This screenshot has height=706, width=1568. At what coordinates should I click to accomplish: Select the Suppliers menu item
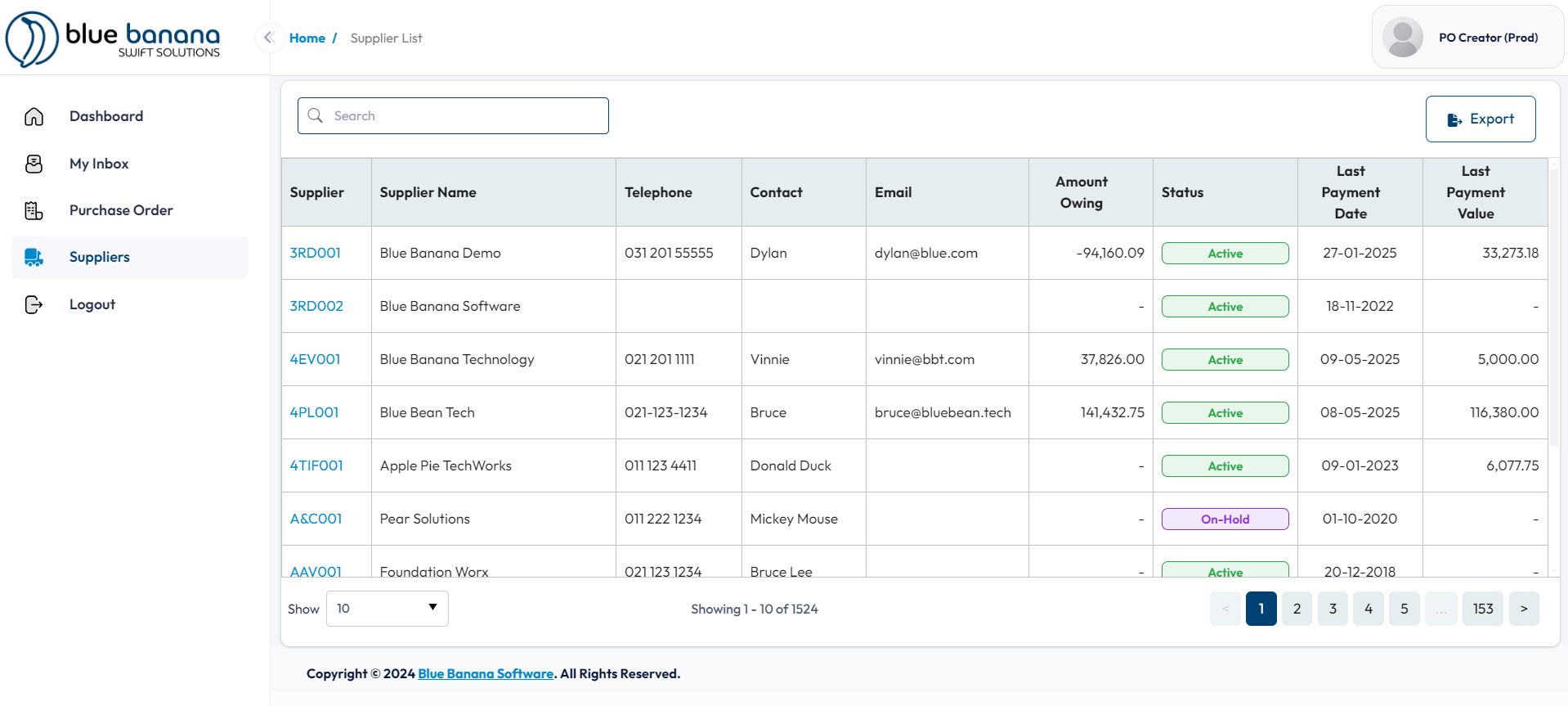130,257
